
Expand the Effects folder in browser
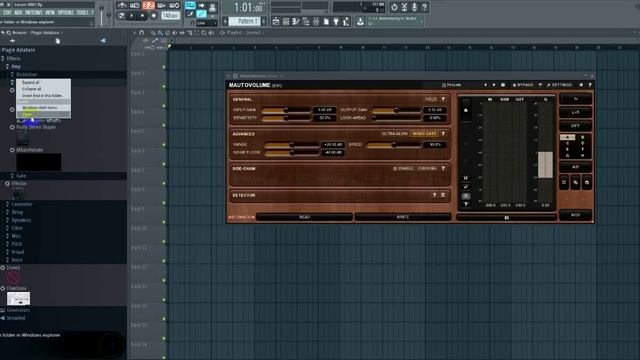click(x=13, y=58)
